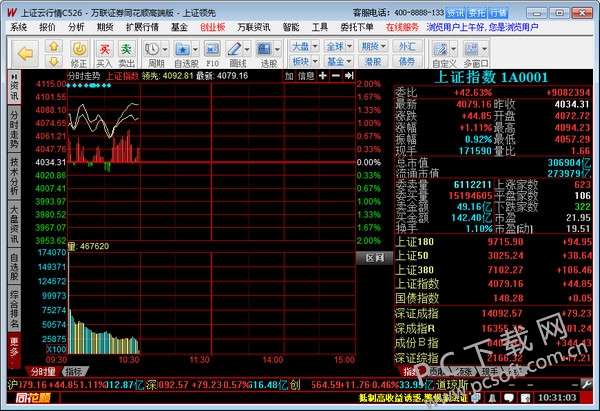Select the 大盘资讯 sidebar tab
This screenshot has width=600, height=411.
[14, 224]
